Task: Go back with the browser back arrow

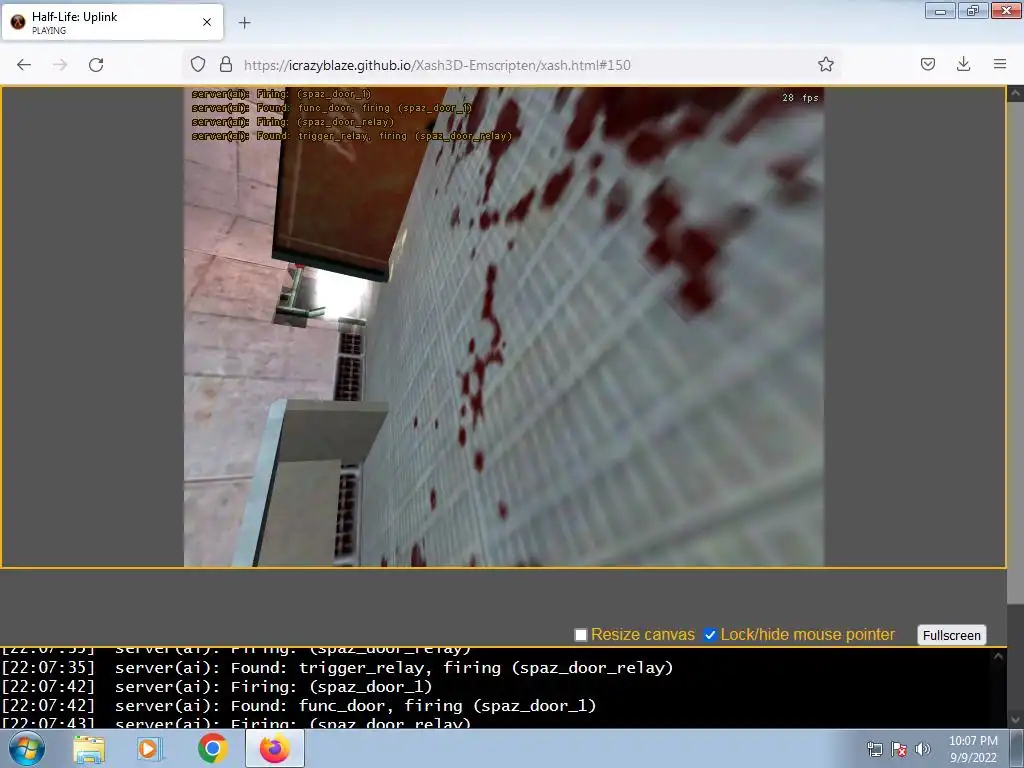Action: click(24, 65)
